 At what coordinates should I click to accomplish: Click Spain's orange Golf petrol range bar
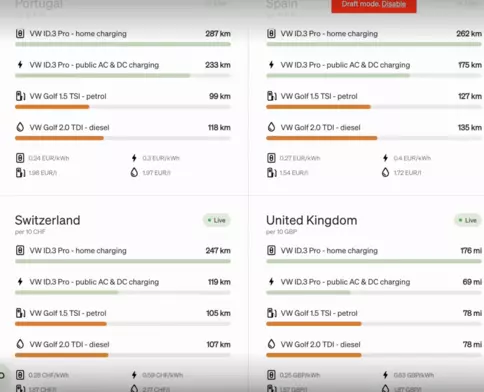(x=318, y=107)
